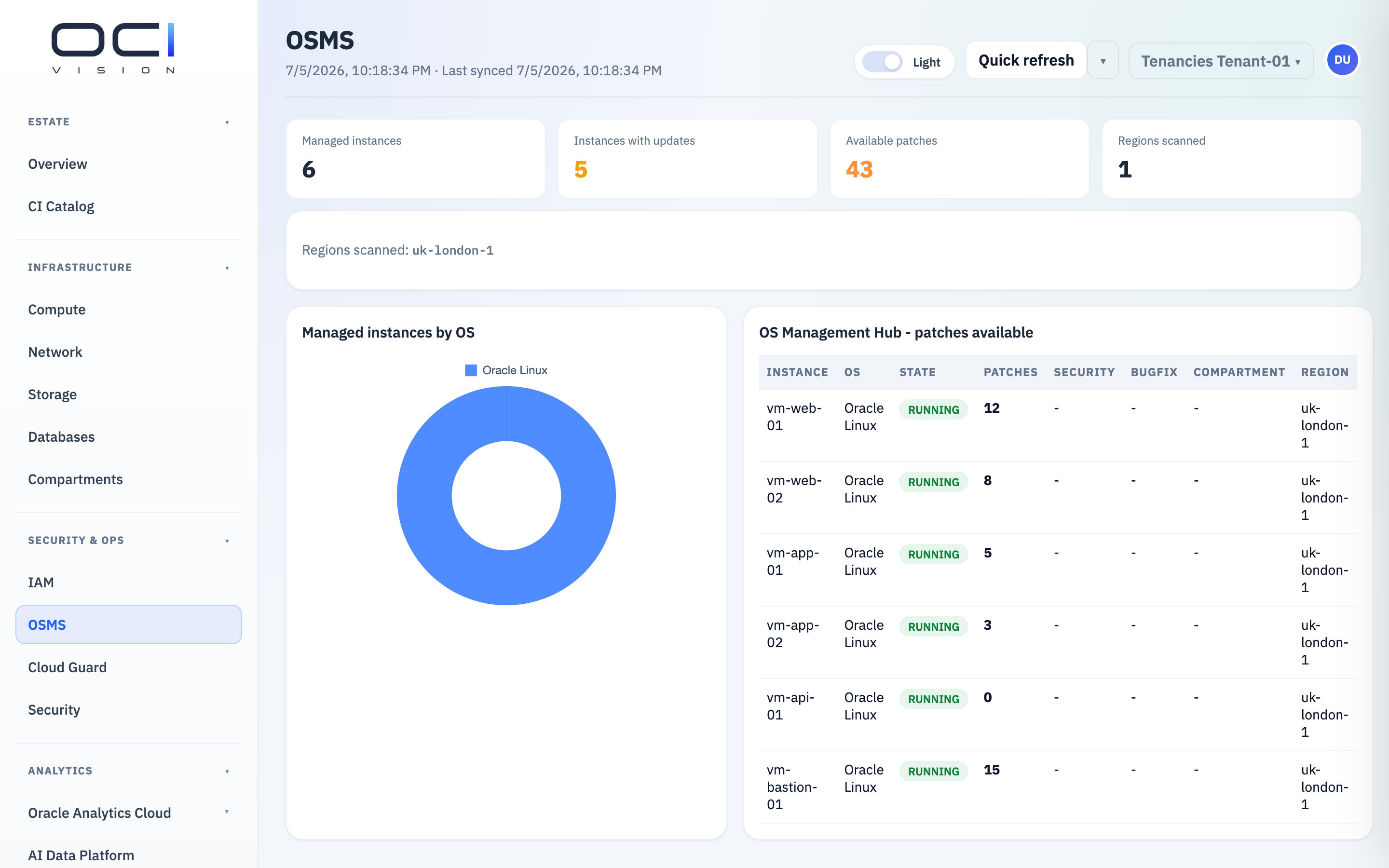Sort by COMPARTMENT column header
The image size is (1389, 868).
[1239, 373]
